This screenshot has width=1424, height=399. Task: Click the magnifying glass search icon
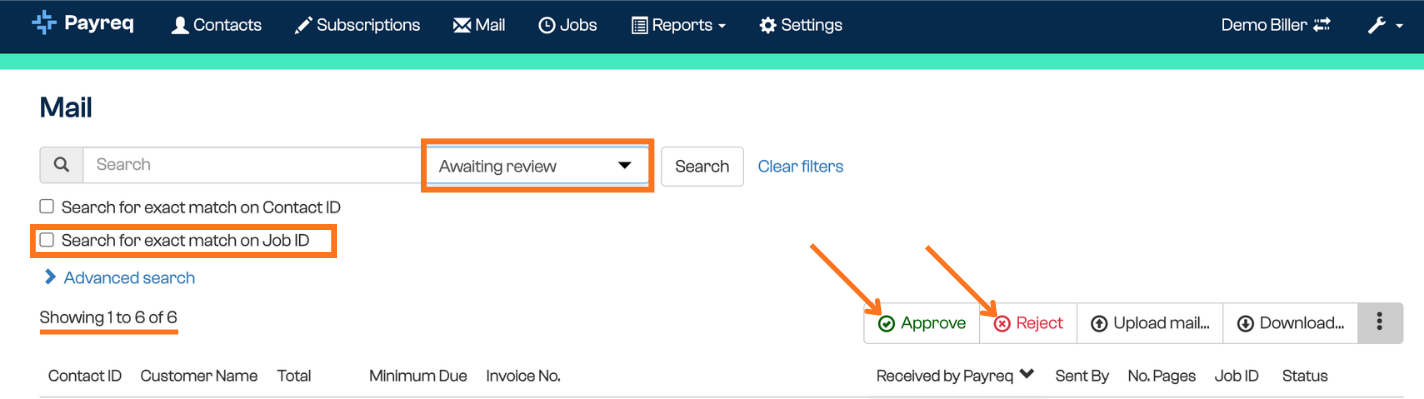coord(61,165)
